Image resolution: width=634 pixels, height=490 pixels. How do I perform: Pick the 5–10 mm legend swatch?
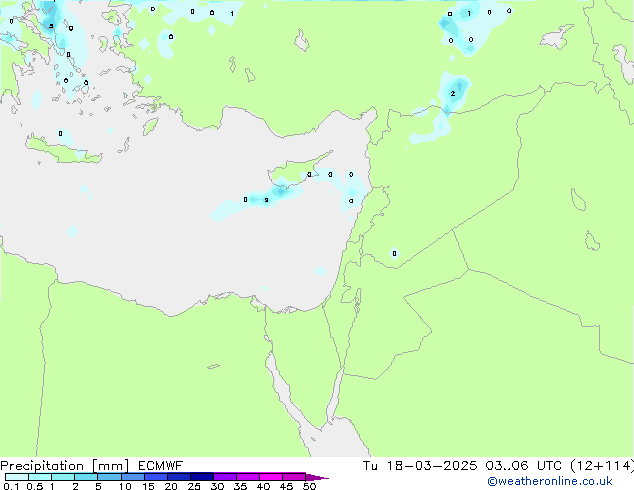coord(109,477)
